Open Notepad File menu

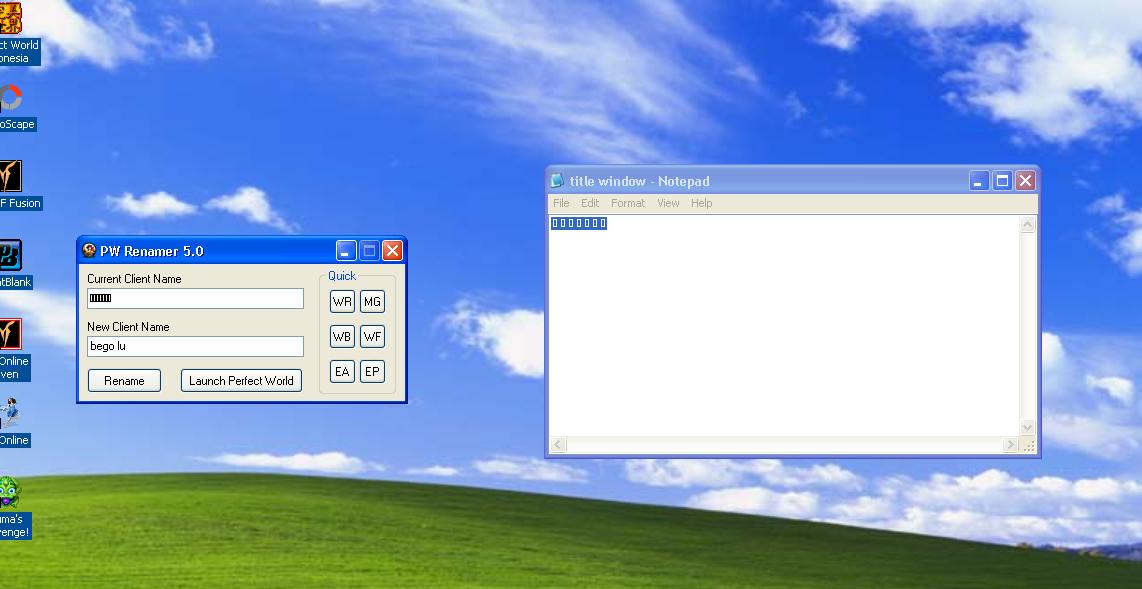pos(561,203)
